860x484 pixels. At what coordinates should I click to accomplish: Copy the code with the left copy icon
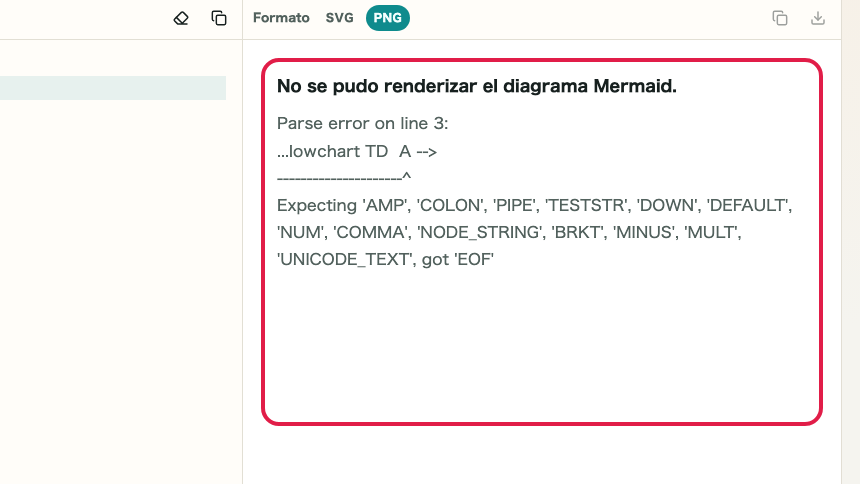pyautogui.click(x=219, y=18)
